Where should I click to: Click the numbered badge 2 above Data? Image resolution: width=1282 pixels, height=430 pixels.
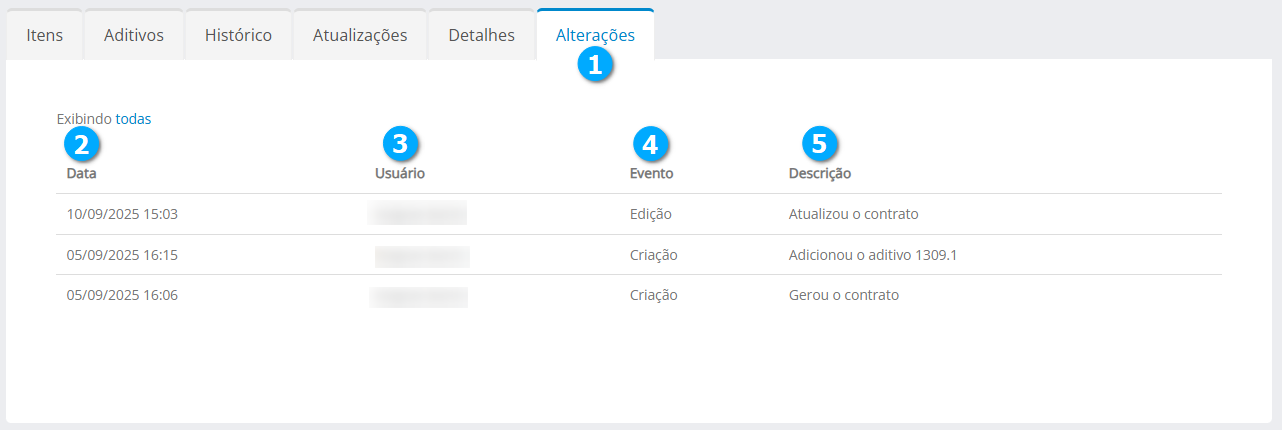(81, 144)
